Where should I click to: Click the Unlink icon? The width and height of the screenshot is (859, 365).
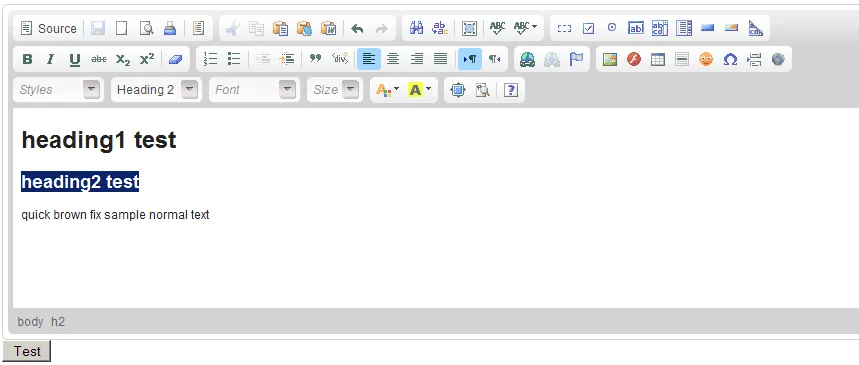[x=552, y=59]
